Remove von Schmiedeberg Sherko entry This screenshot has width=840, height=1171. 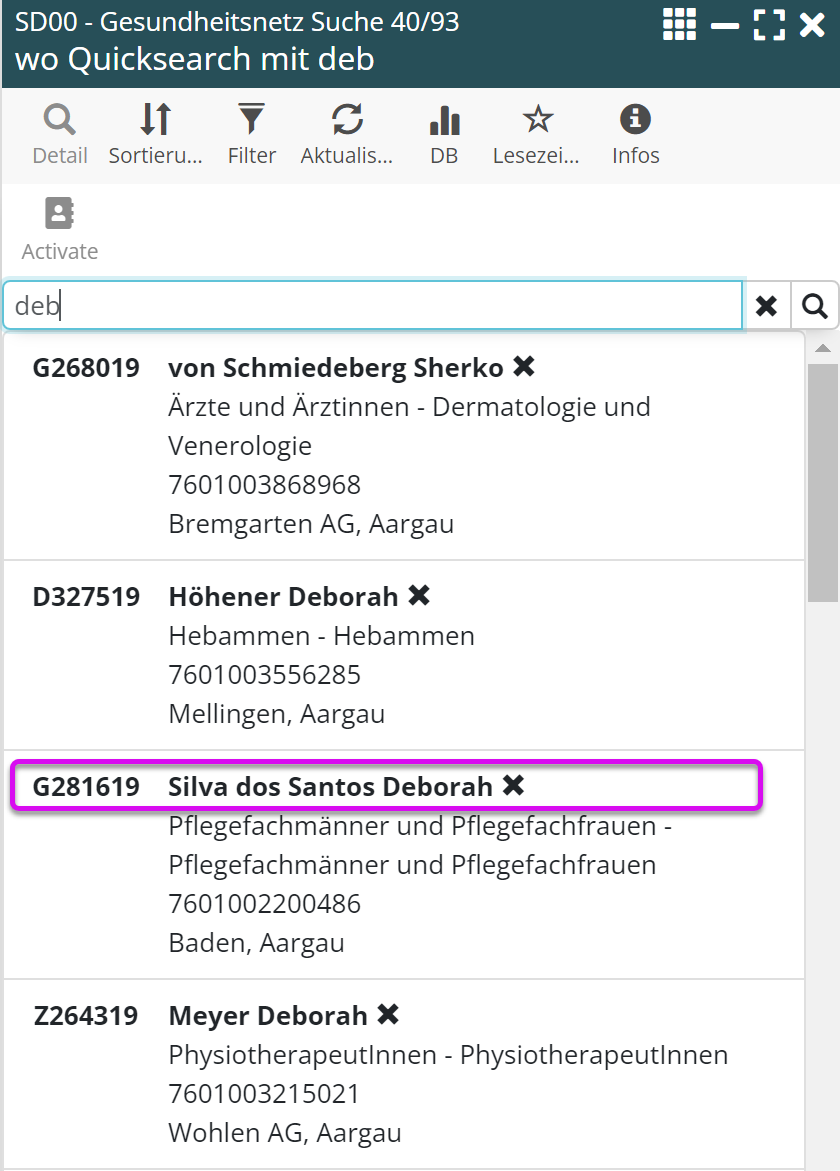(x=524, y=367)
